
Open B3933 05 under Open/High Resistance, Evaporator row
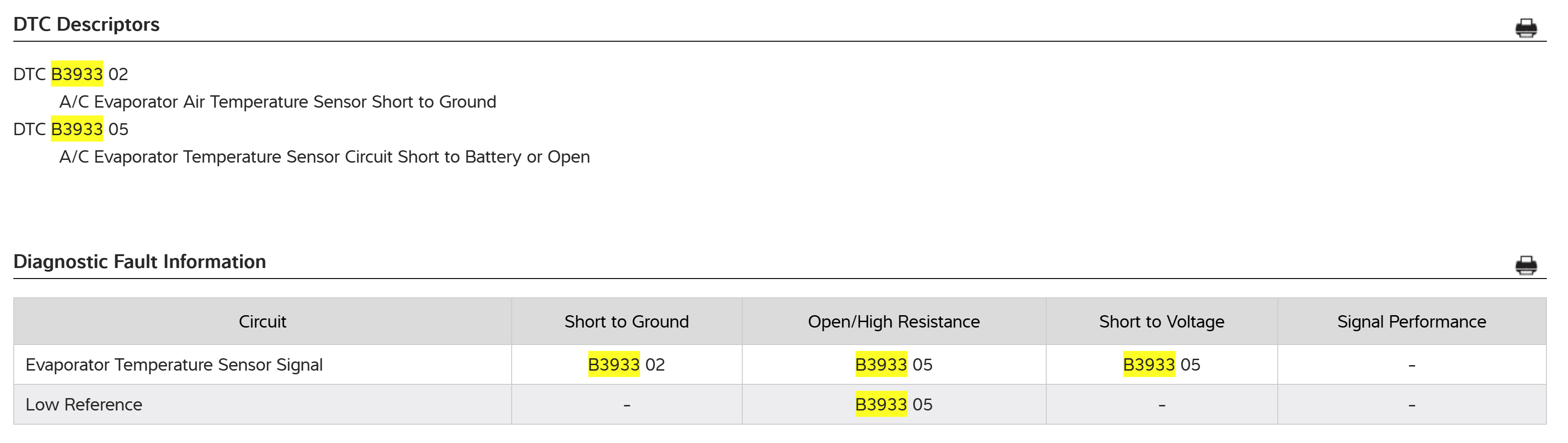[893, 365]
